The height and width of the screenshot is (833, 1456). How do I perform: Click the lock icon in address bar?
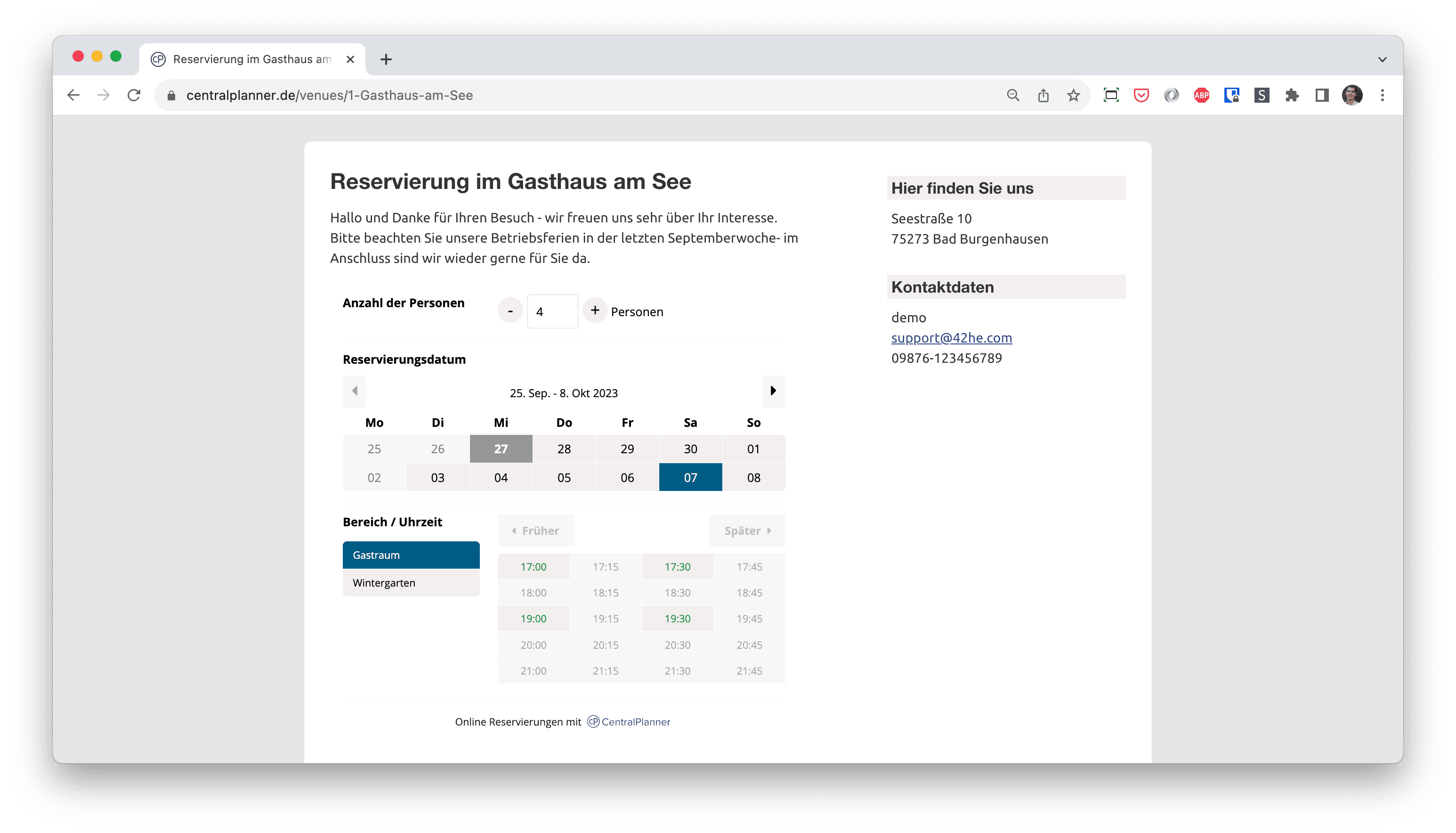[171, 96]
